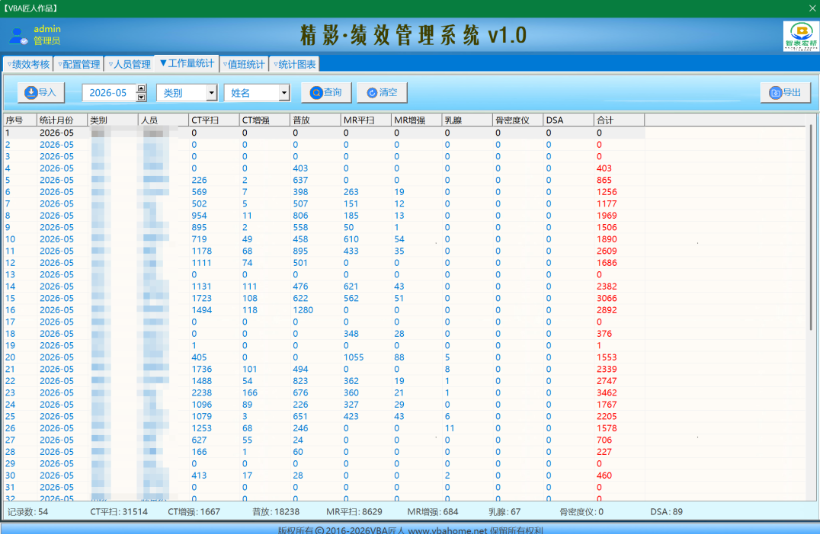Click 普放 value 1280 in row 16
The width and height of the screenshot is (820, 534).
pos(303,310)
